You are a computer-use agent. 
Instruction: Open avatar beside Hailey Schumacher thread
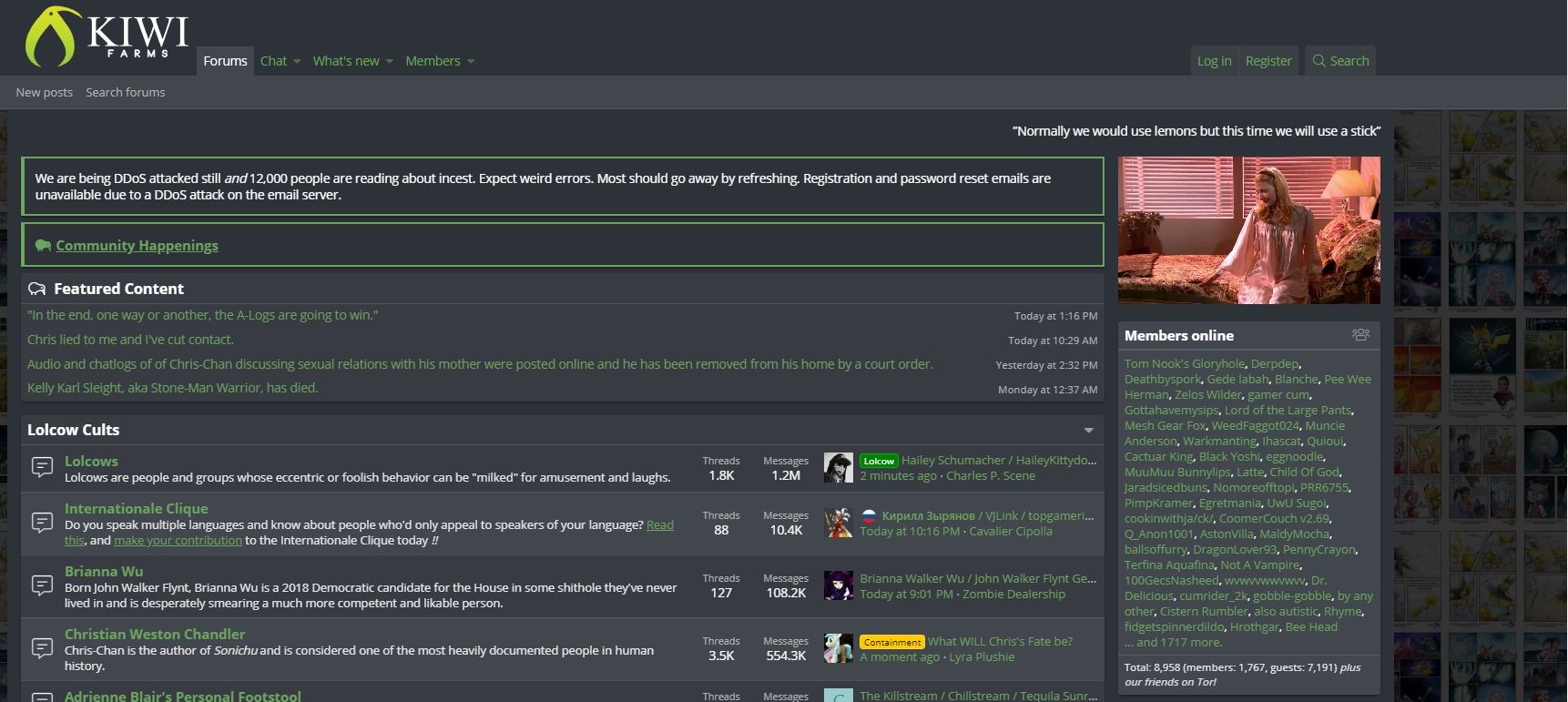[838, 468]
